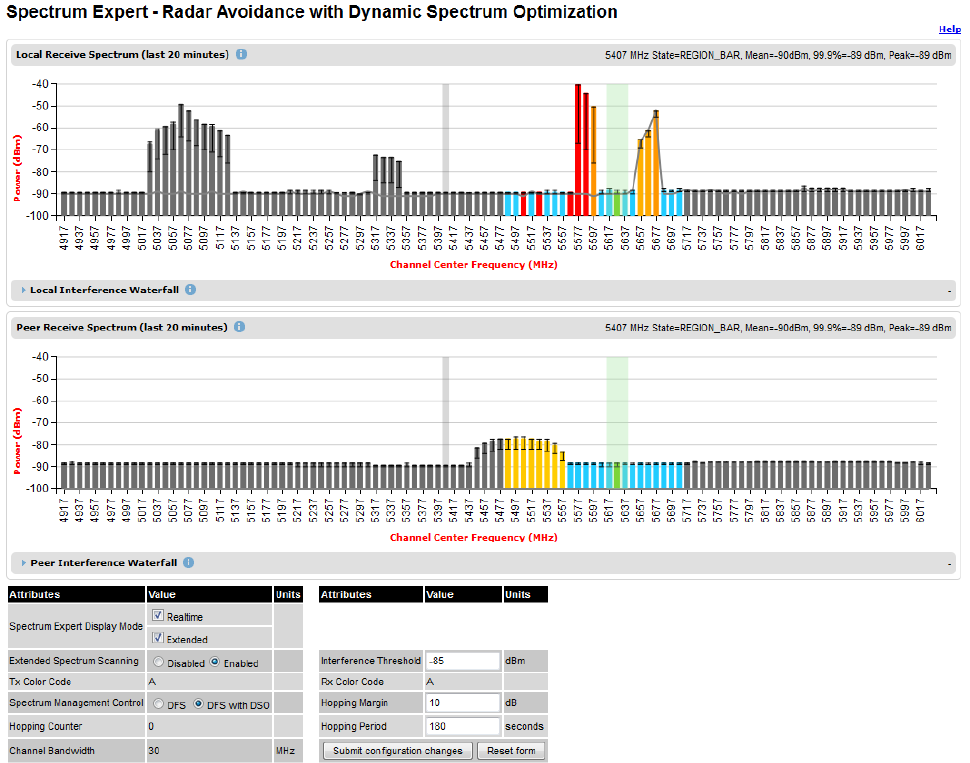Click the collapse dash on Peer Interference Waterfall bar
This screenshot has width=970, height=763.
[950, 564]
